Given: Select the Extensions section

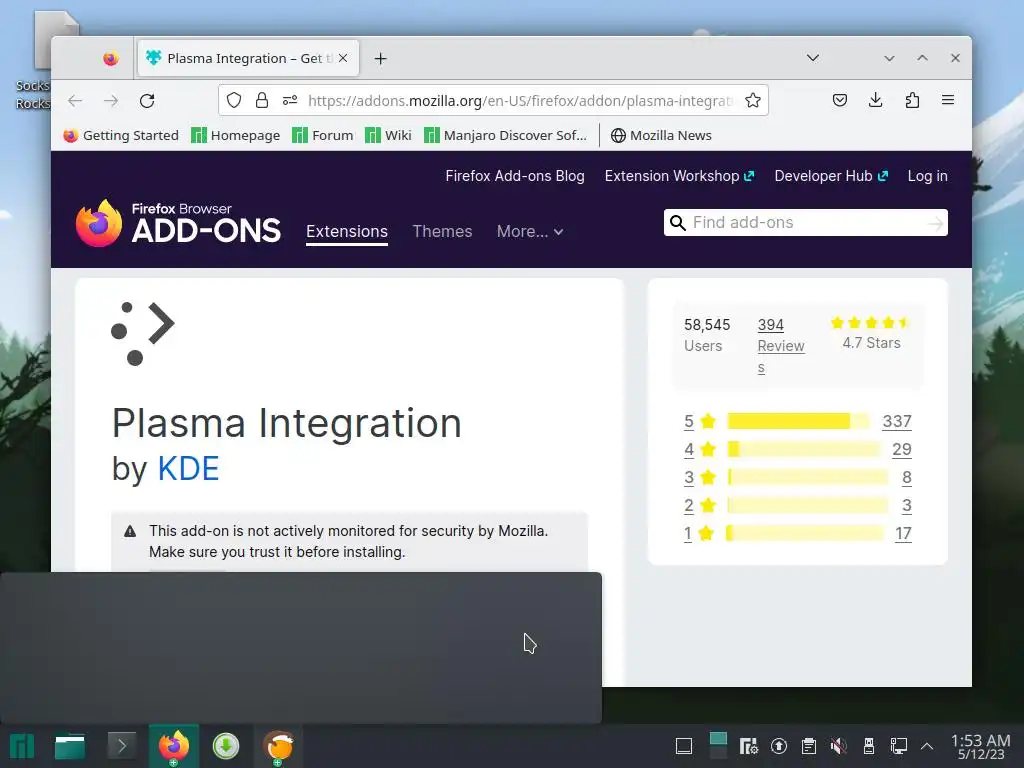Looking at the screenshot, I should pos(347,231).
